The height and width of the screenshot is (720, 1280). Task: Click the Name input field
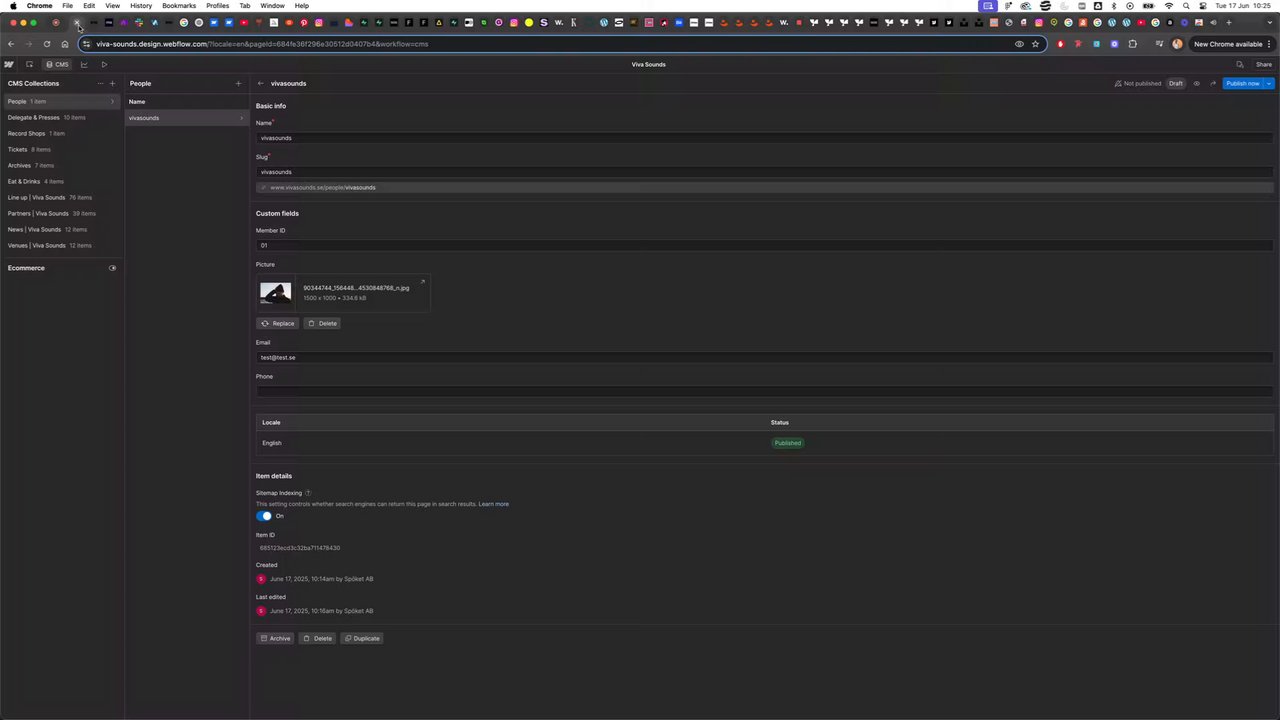(x=764, y=138)
